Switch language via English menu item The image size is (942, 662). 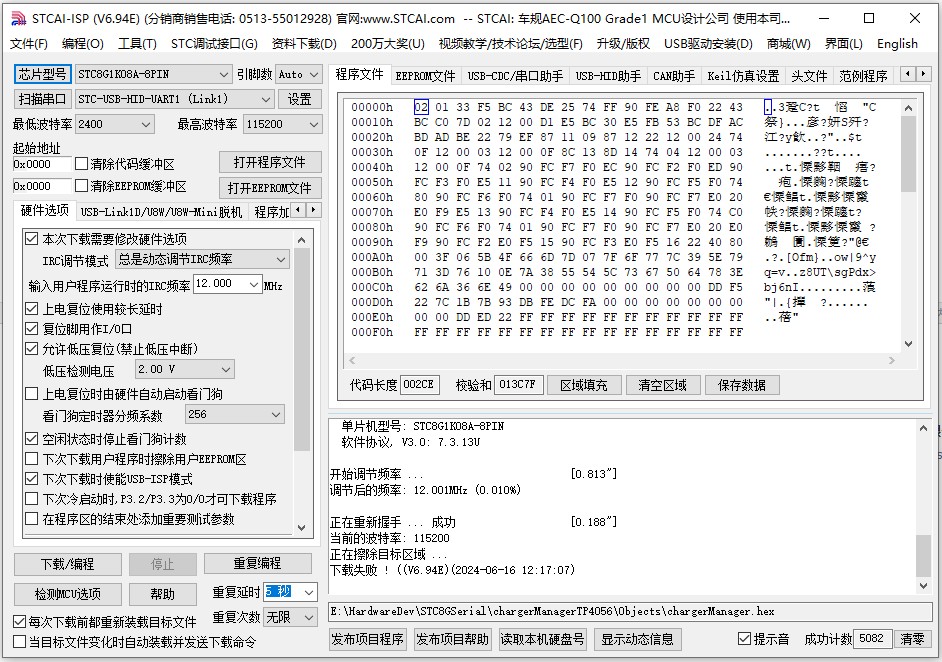pyautogui.click(x=897, y=44)
